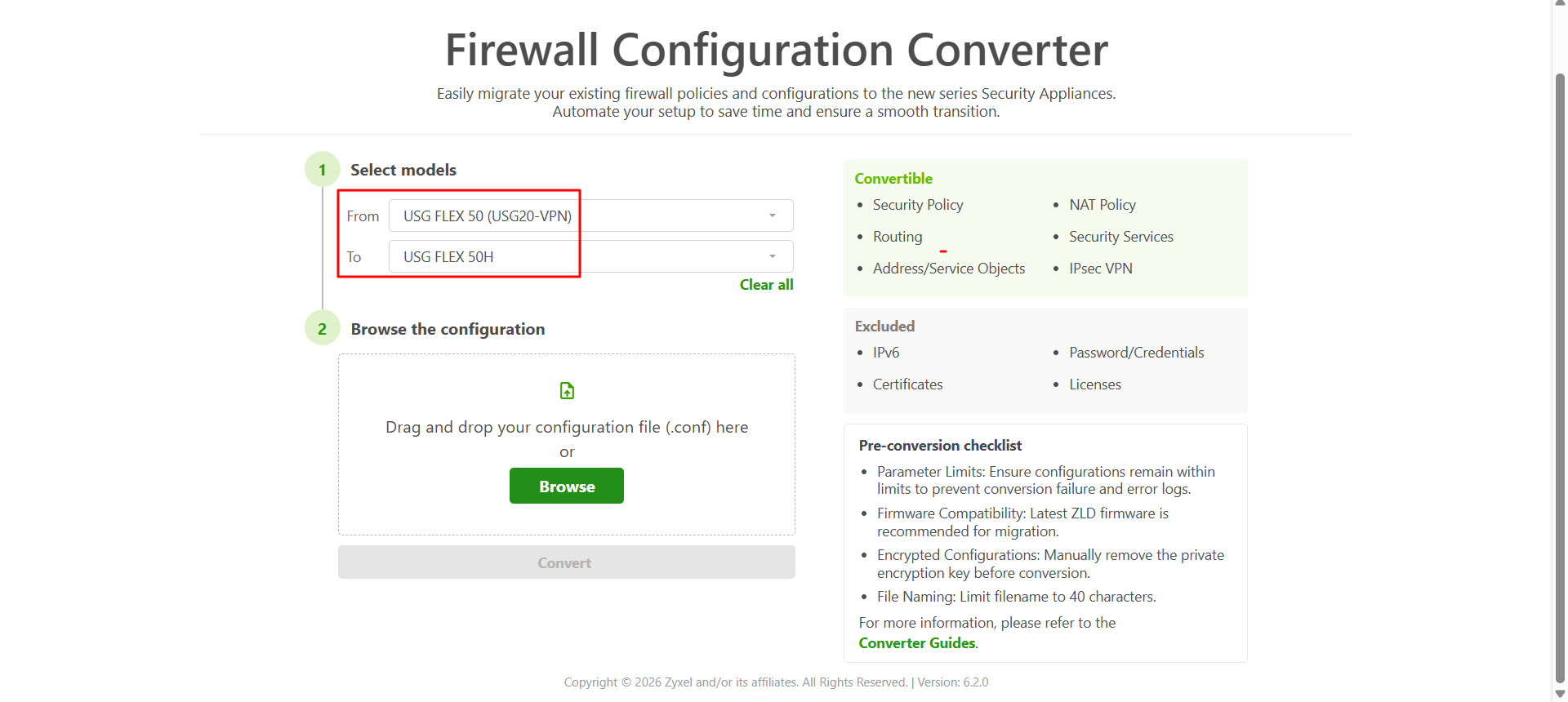This screenshot has width=1568, height=702.
Task: Click the step 1 circle badge
Action: 323,170
